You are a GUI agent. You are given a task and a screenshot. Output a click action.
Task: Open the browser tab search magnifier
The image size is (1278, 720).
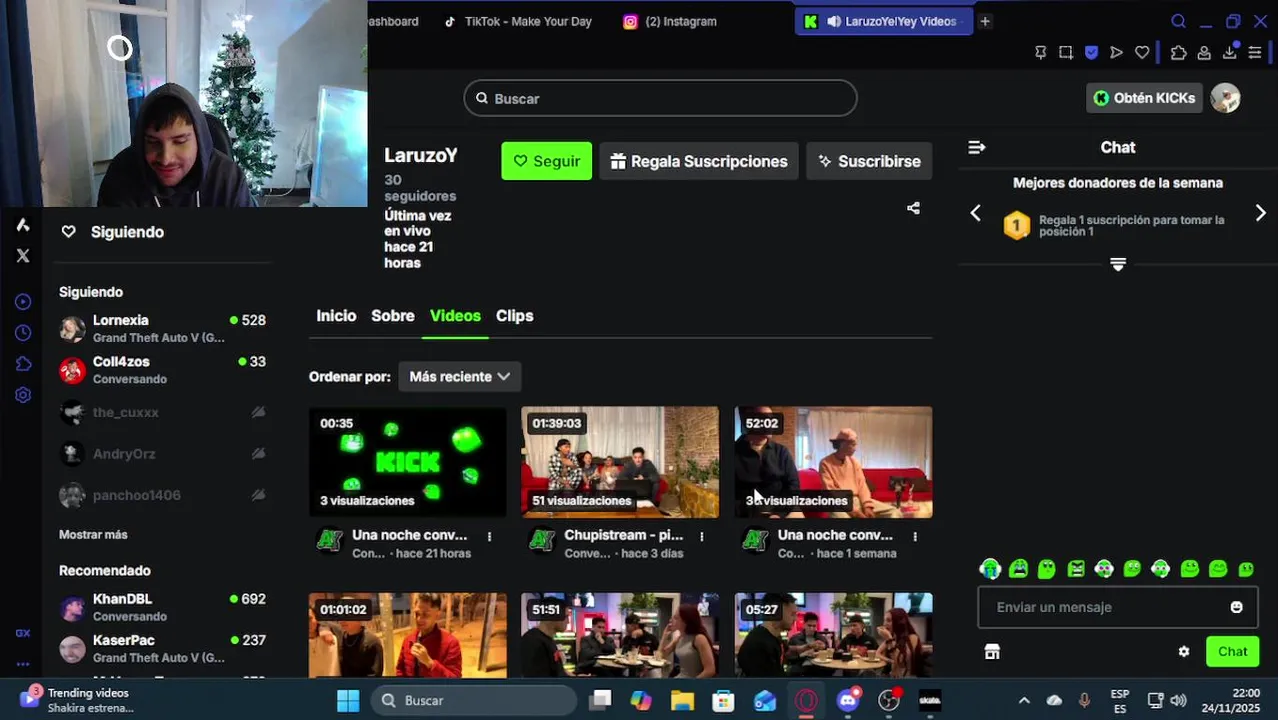(1178, 21)
